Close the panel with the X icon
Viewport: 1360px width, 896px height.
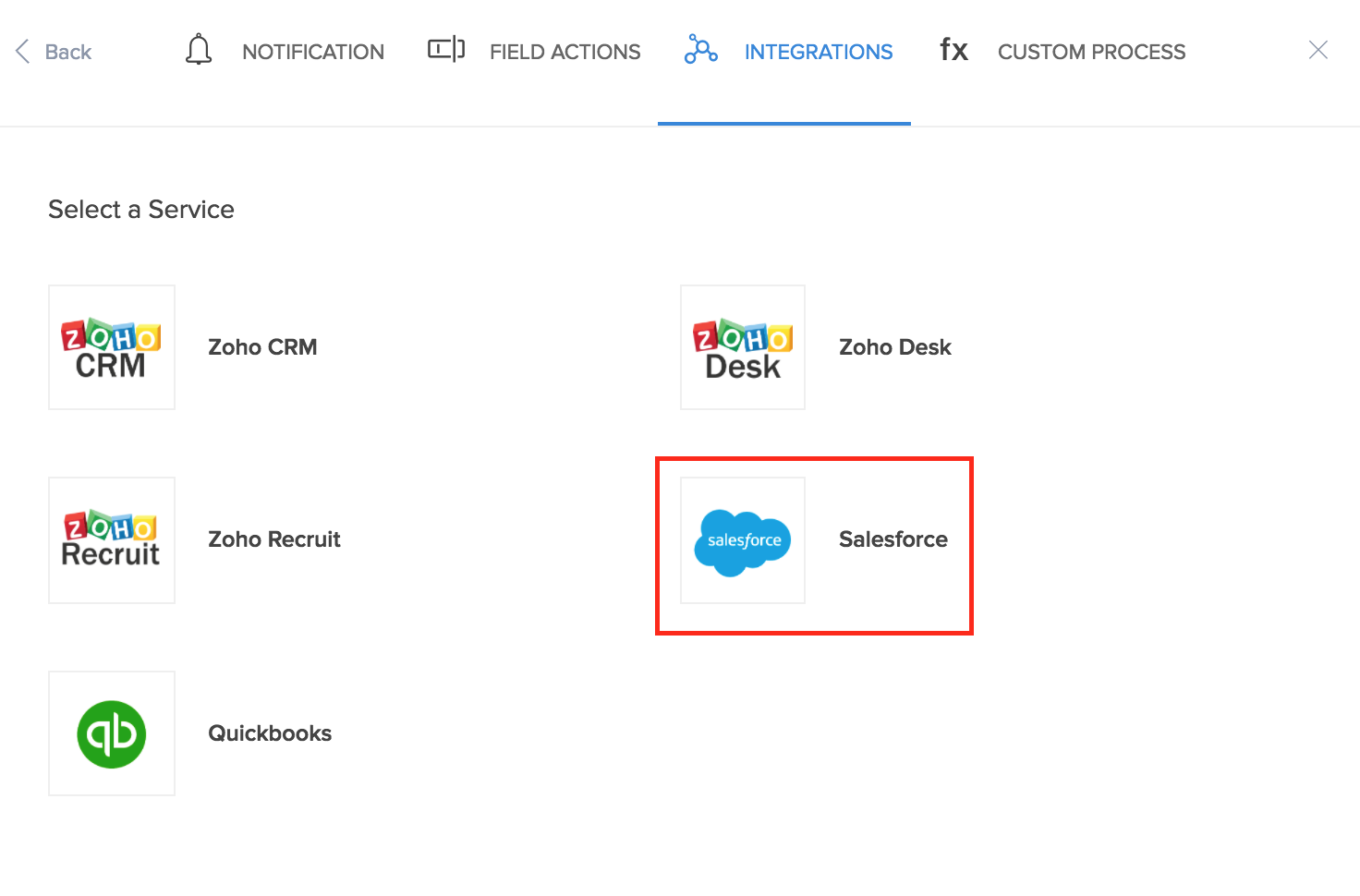tap(1318, 50)
